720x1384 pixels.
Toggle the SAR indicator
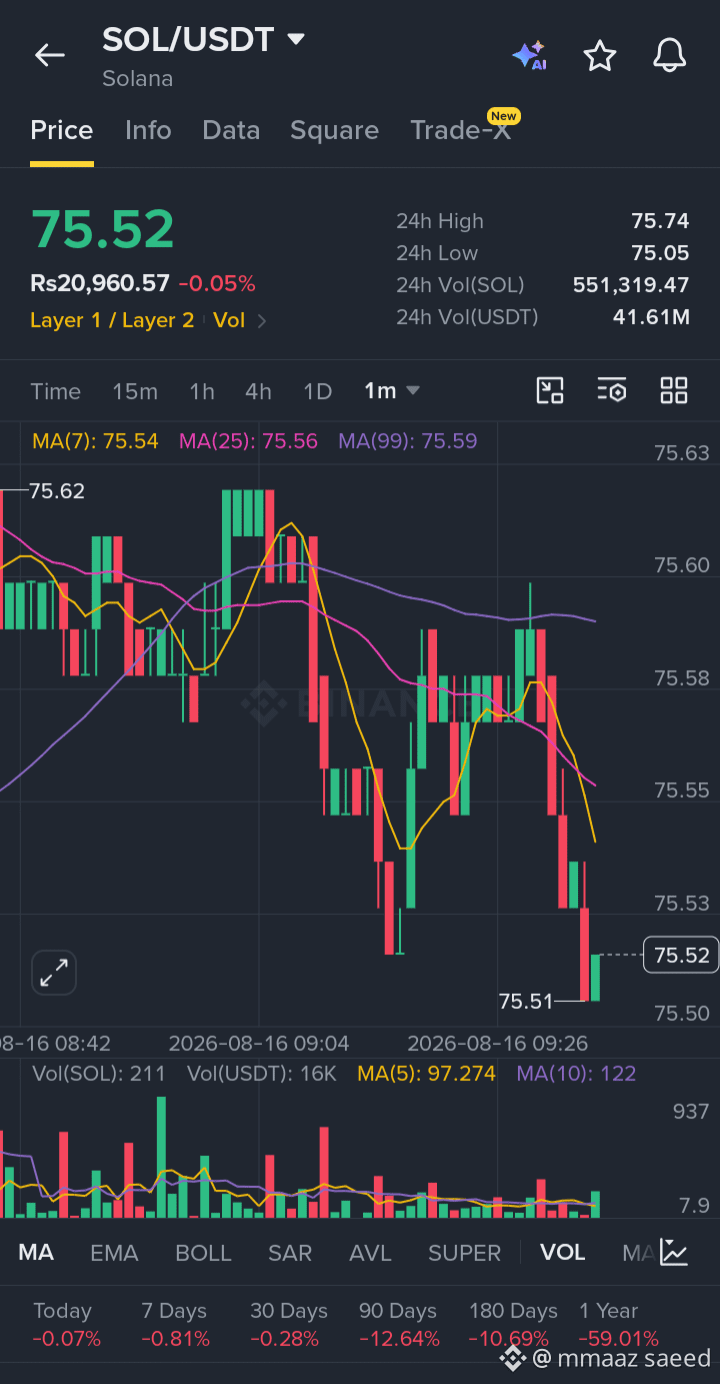pyautogui.click(x=290, y=1253)
